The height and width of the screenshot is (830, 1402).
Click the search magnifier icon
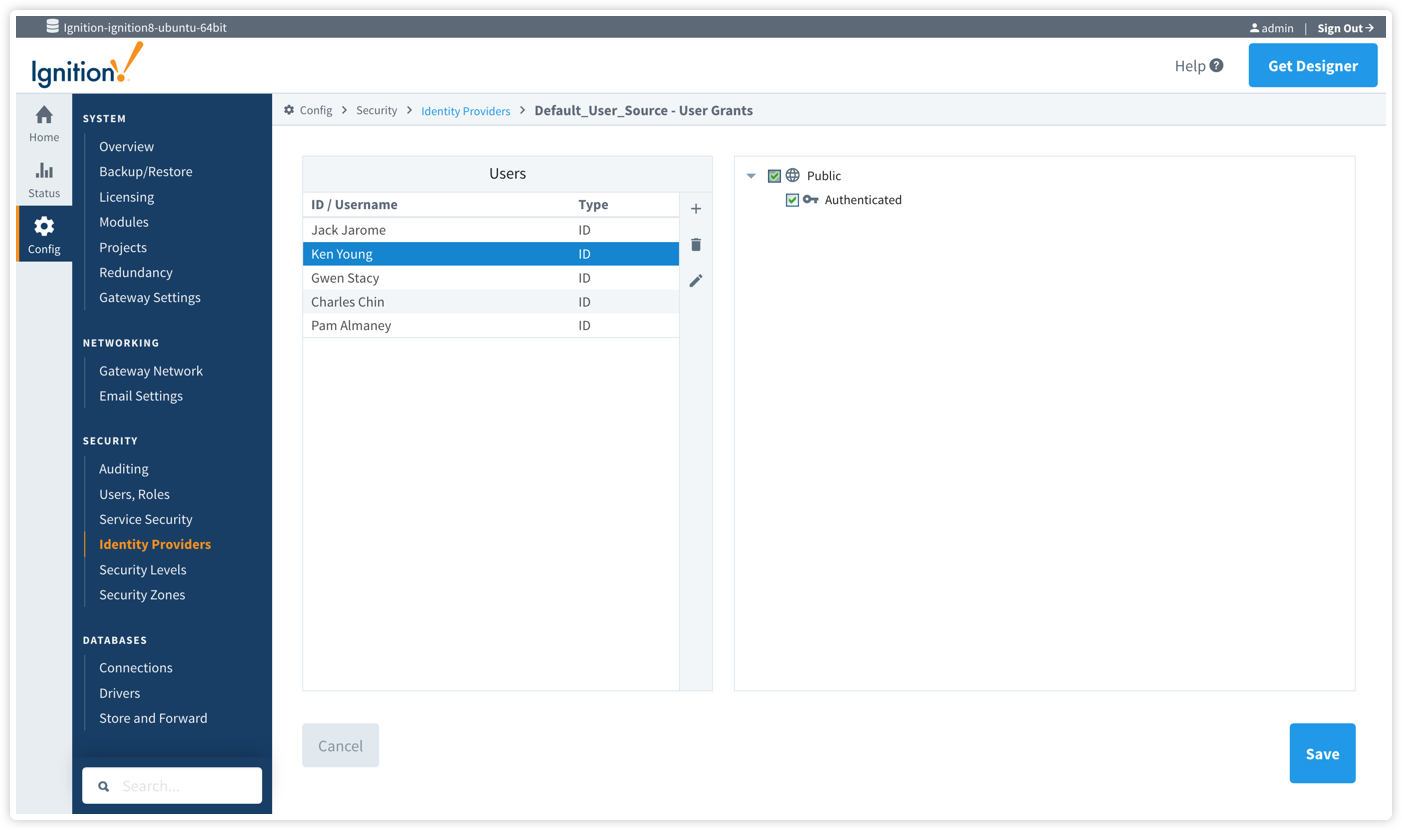click(x=103, y=787)
